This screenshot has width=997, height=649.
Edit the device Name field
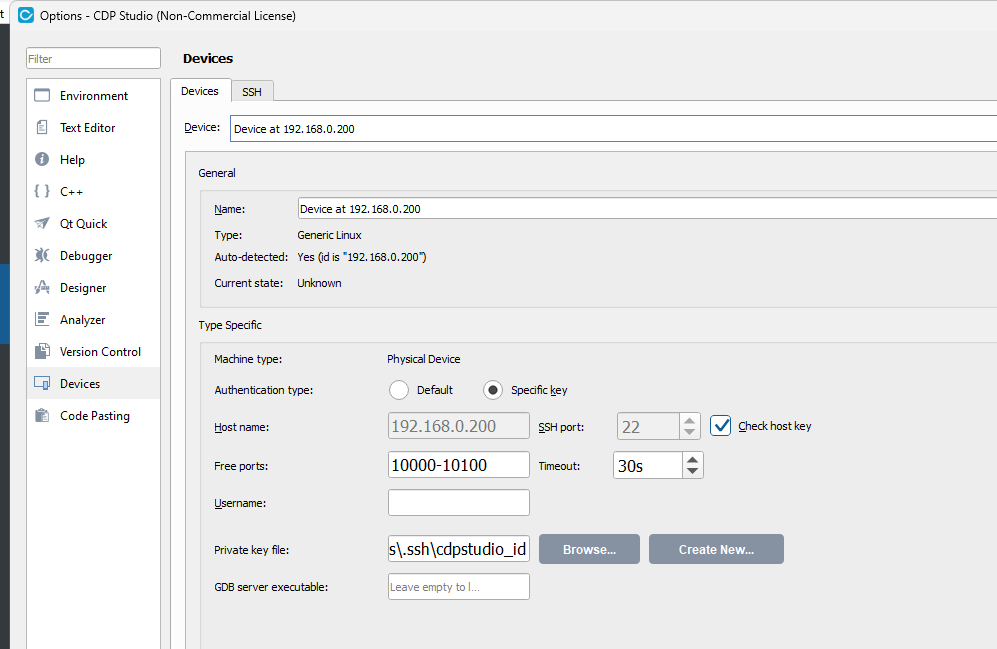tap(647, 208)
